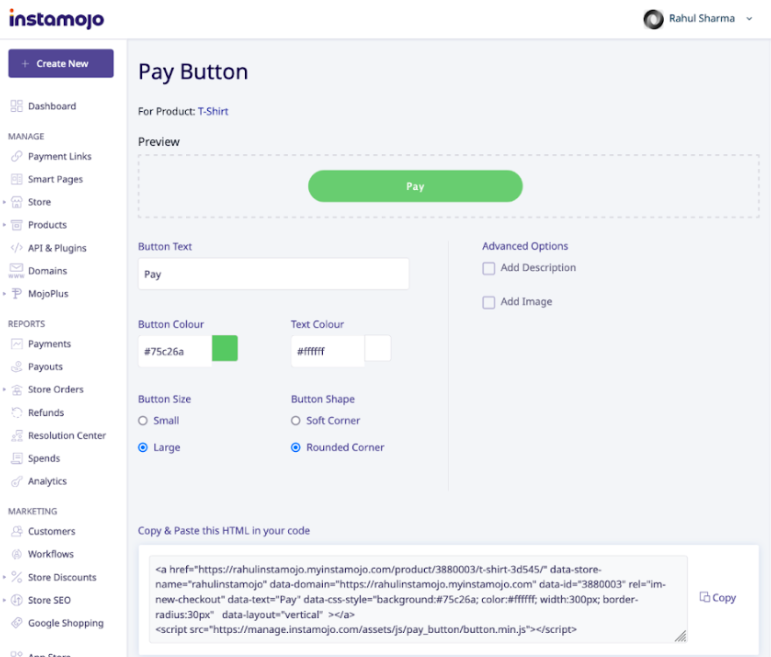Expand the Products submenu arrow
This screenshot has height=657, width=771.
(4, 225)
